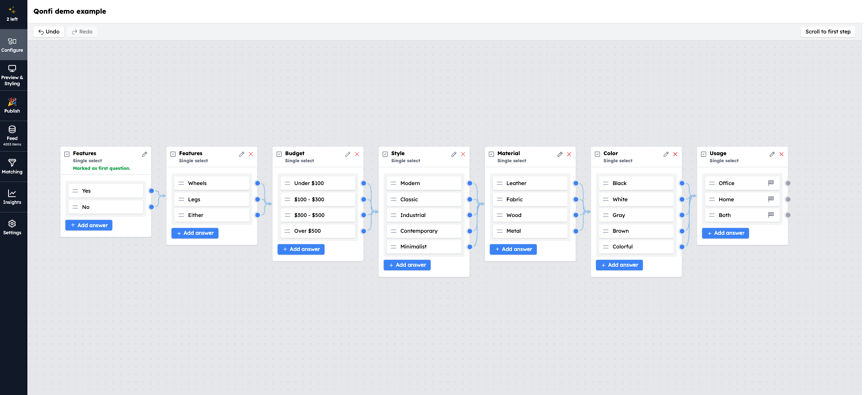Image resolution: width=864 pixels, height=395 pixels.
Task: Click drag handle of the Brown answer
Action: click(x=606, y=231)
